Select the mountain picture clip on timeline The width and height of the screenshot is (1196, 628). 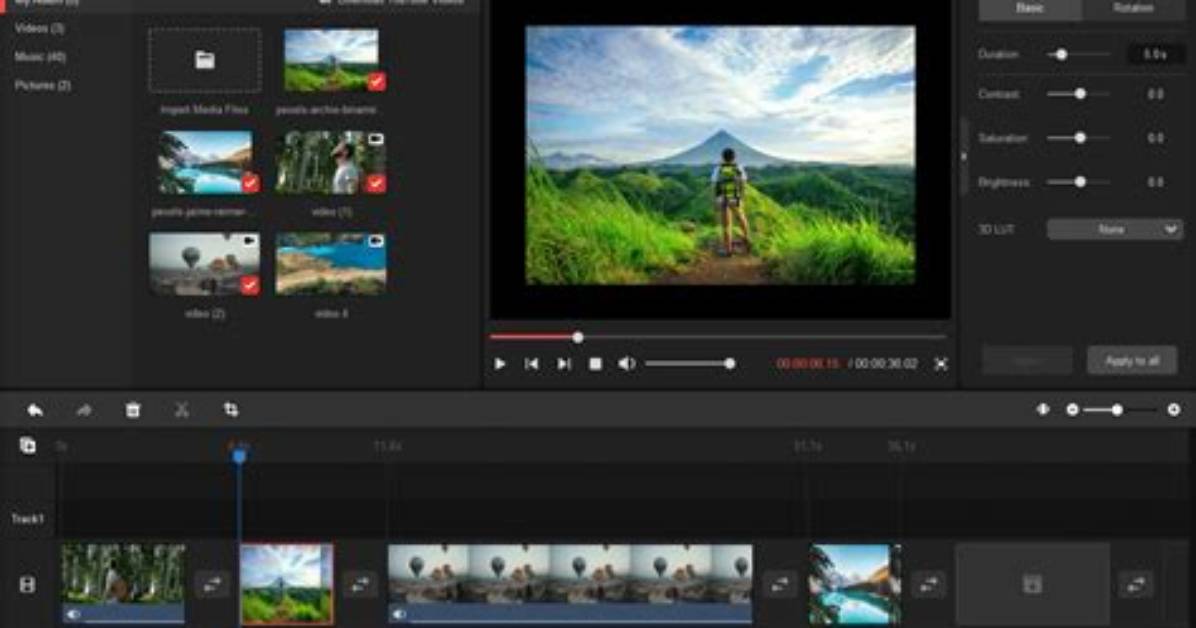(287, 584)
